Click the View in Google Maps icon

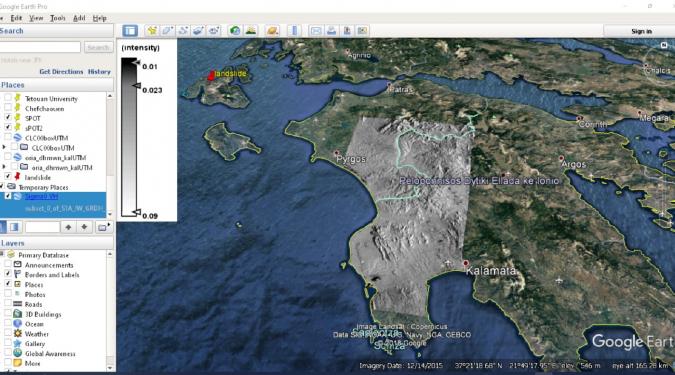[362, 31]
